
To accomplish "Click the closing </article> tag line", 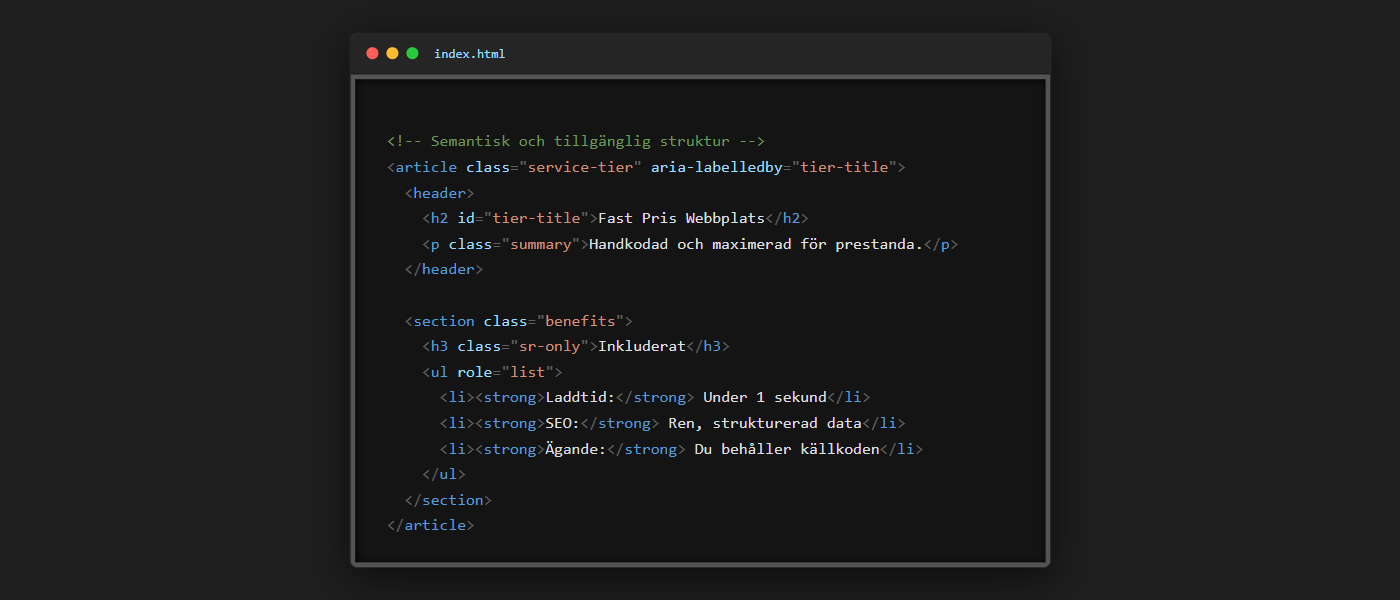I will [431, 525].
